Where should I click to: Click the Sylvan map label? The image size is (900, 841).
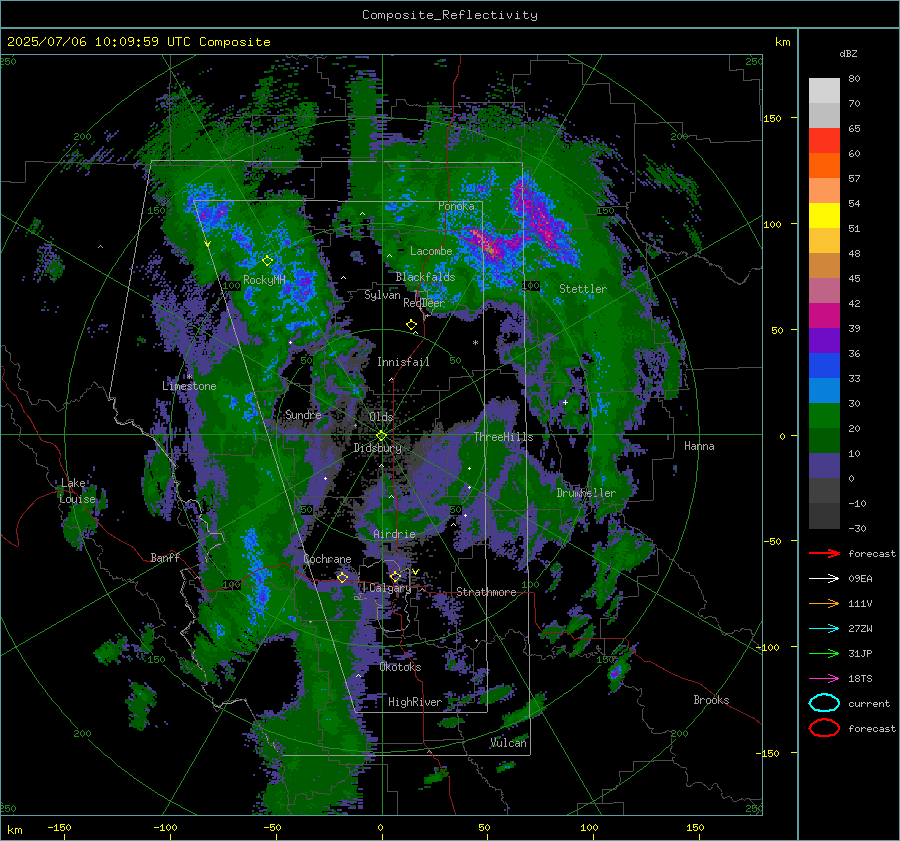click(x=382, y=295)
